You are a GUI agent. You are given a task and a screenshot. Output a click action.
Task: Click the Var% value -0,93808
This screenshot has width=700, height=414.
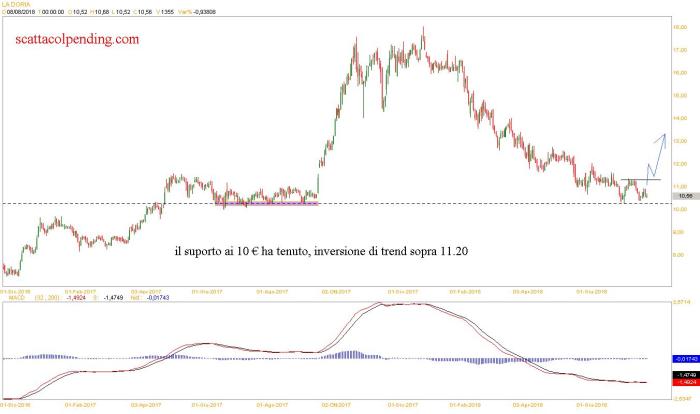tap(205, 12)
